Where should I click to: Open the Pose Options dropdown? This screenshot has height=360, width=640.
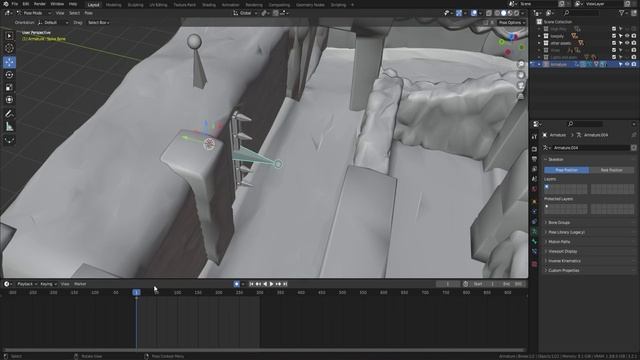[512, 23]
